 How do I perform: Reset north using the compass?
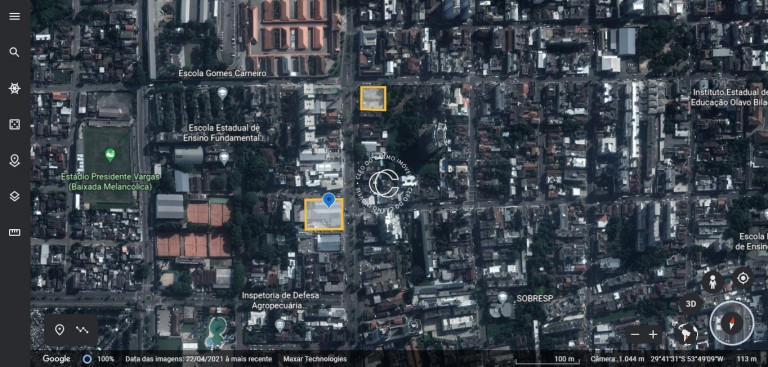click(x=732, y=323)
